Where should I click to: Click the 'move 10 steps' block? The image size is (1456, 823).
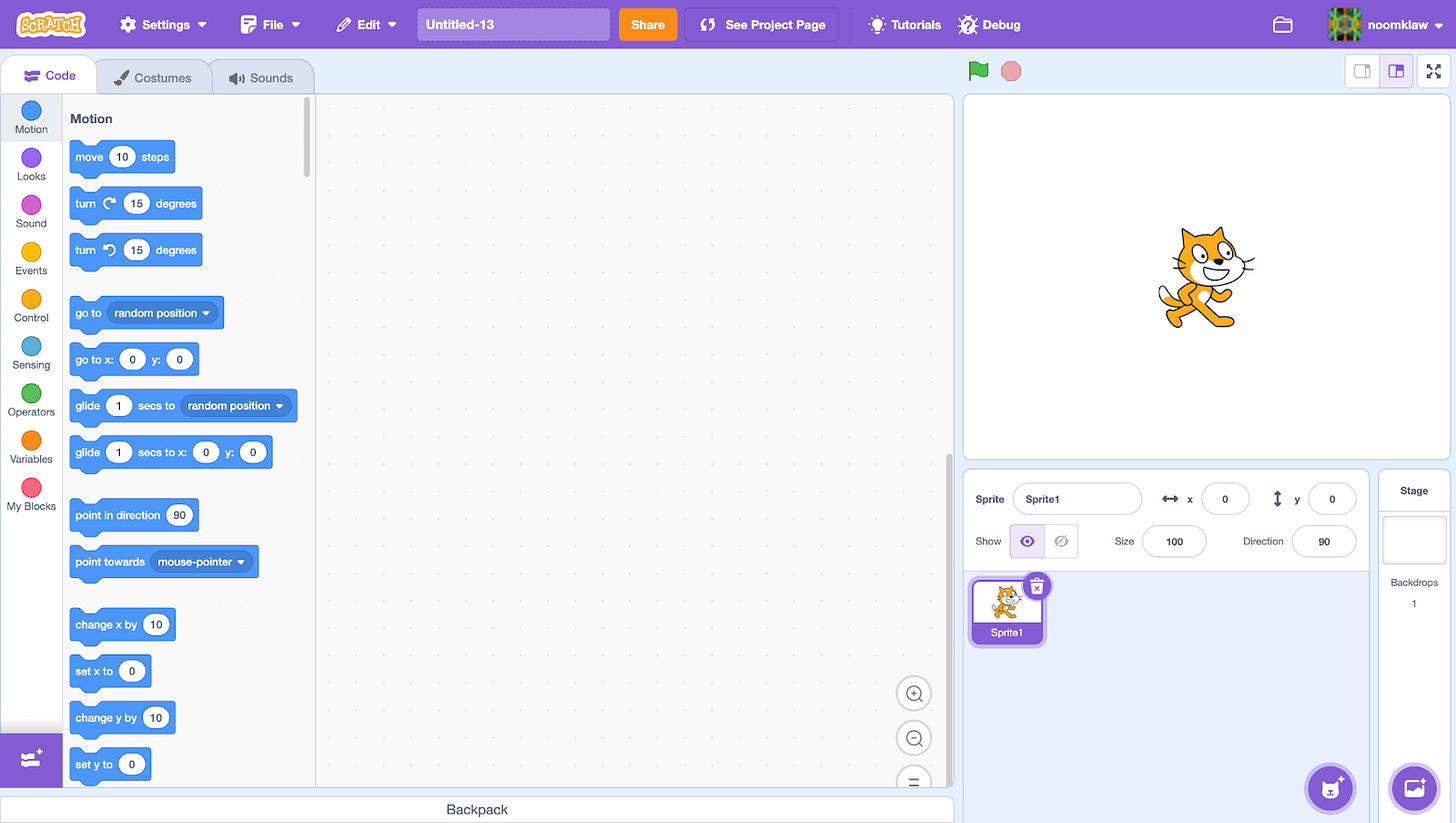point(122,158)
